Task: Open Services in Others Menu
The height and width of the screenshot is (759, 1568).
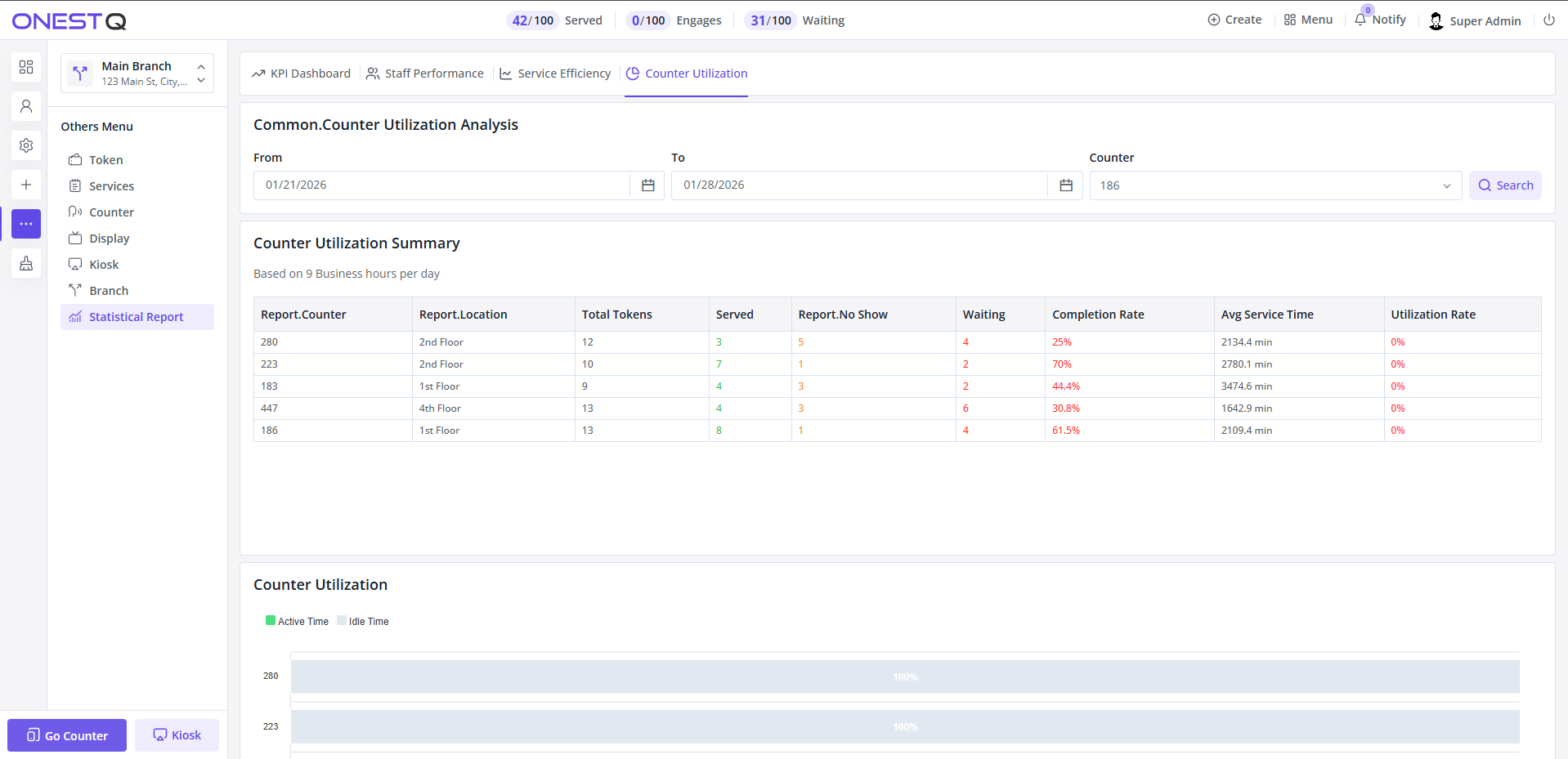Action: click(137, 186)
